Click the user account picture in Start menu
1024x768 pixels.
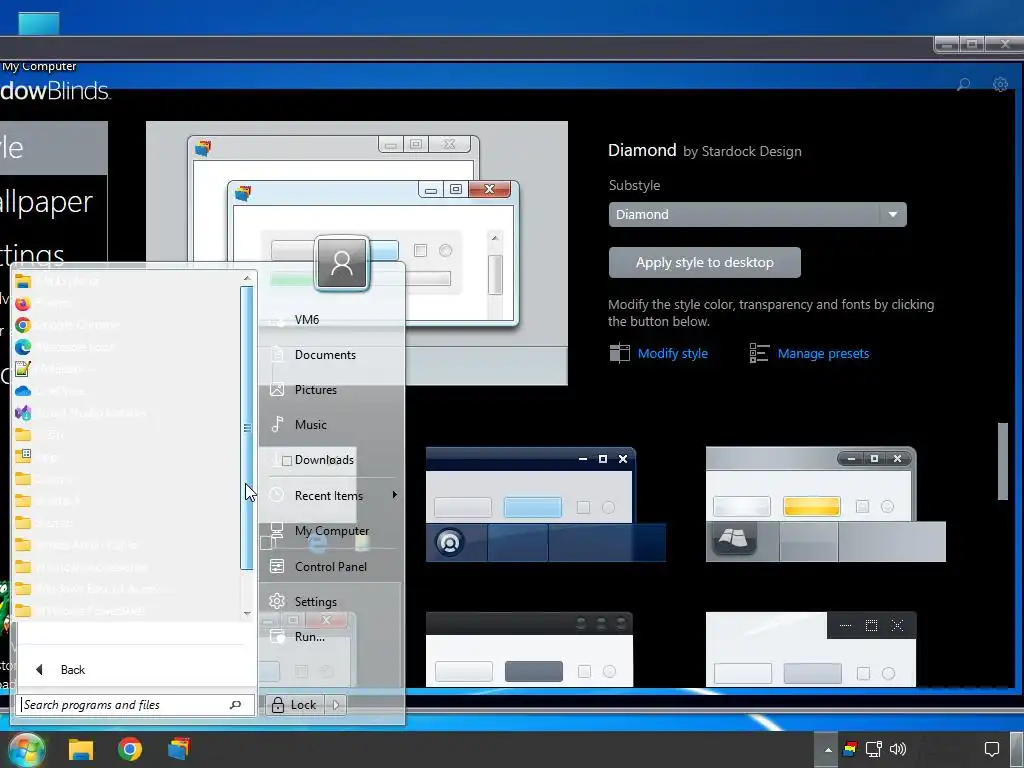tap(342, 263)
